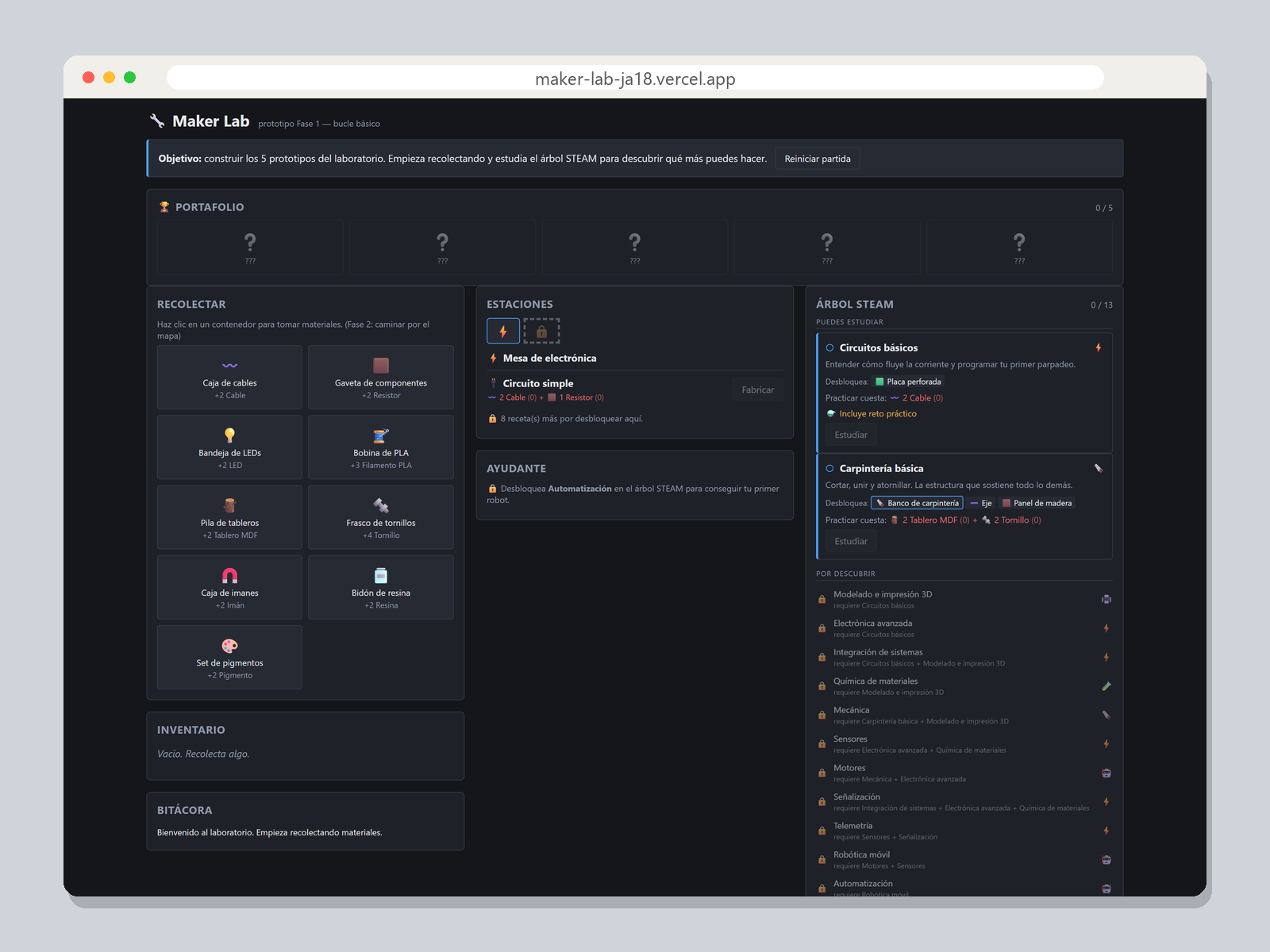Click the locked Robótica móvil row

964,860
